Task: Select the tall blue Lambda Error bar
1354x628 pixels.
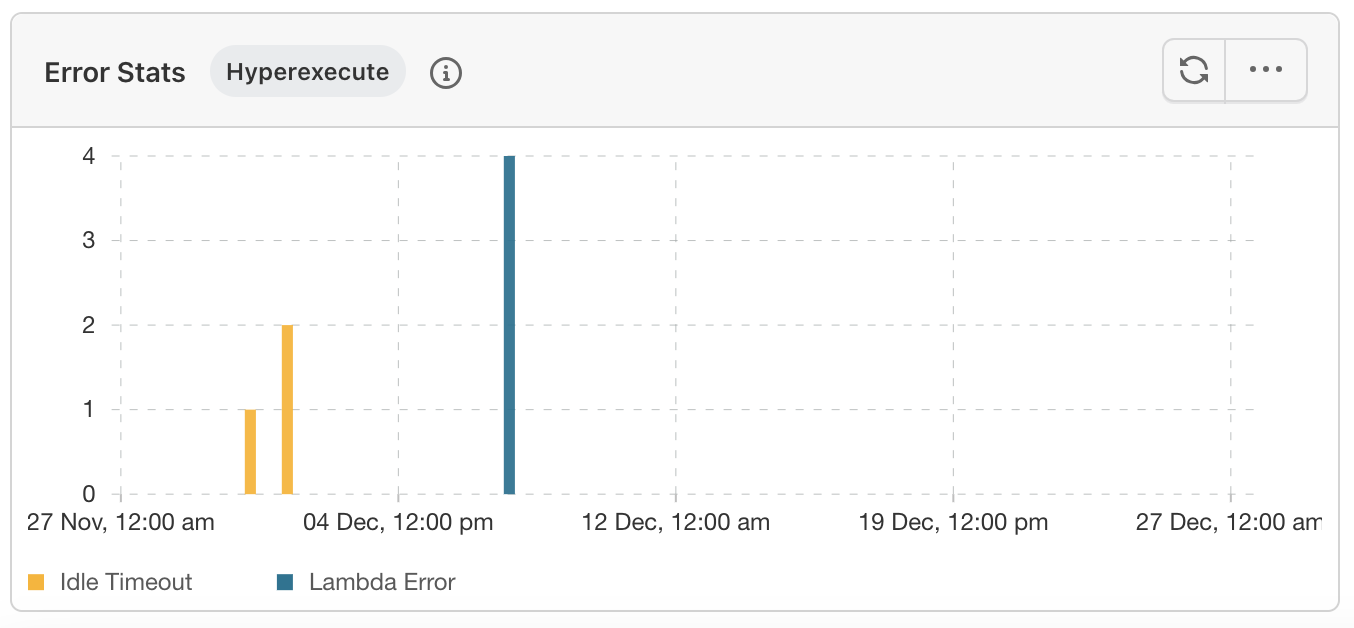Action: point(509,325)
